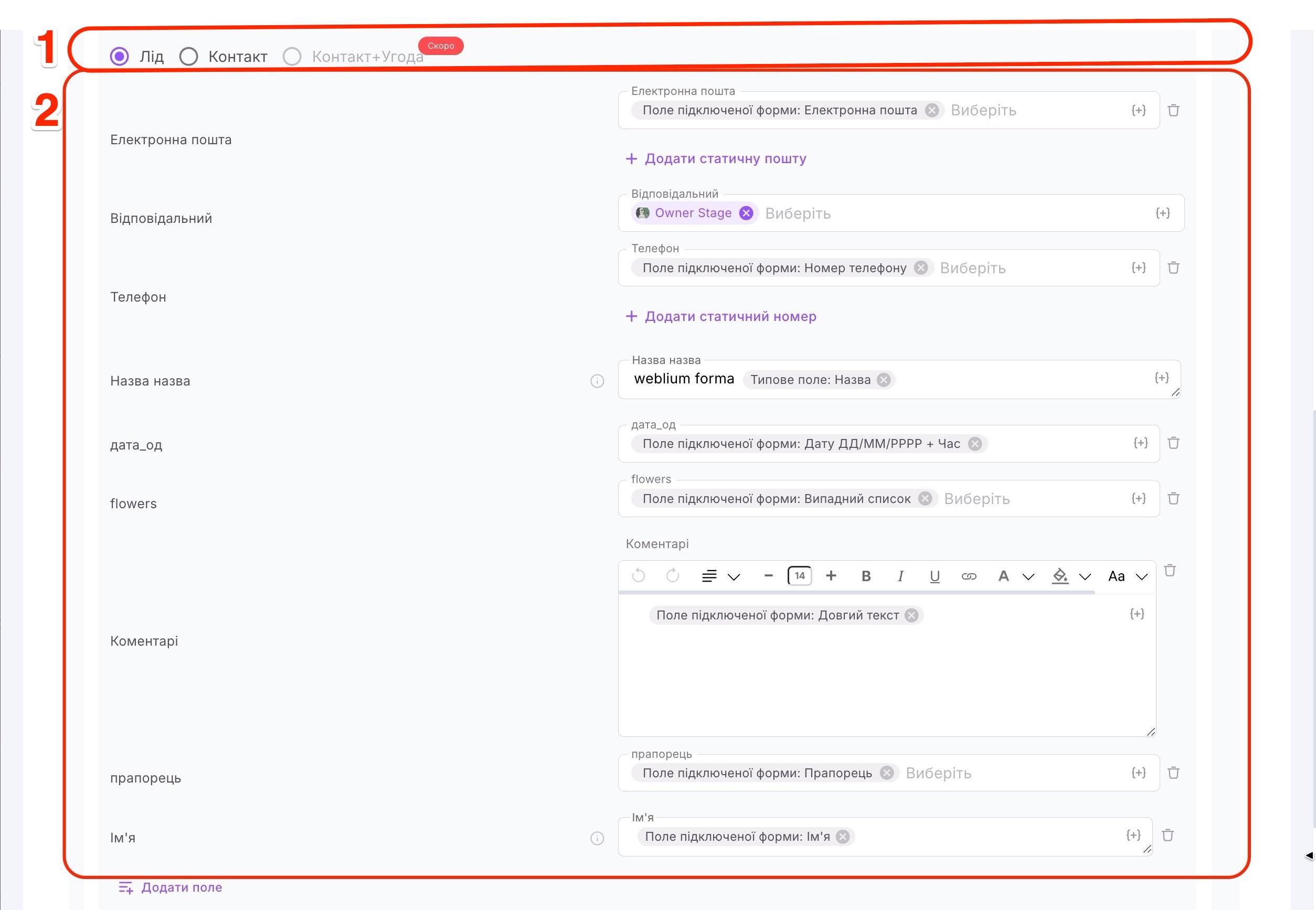Select the Контакт+Угода radio option
The height and width of the screenshot is (910, 1316).
pos(292,57)
